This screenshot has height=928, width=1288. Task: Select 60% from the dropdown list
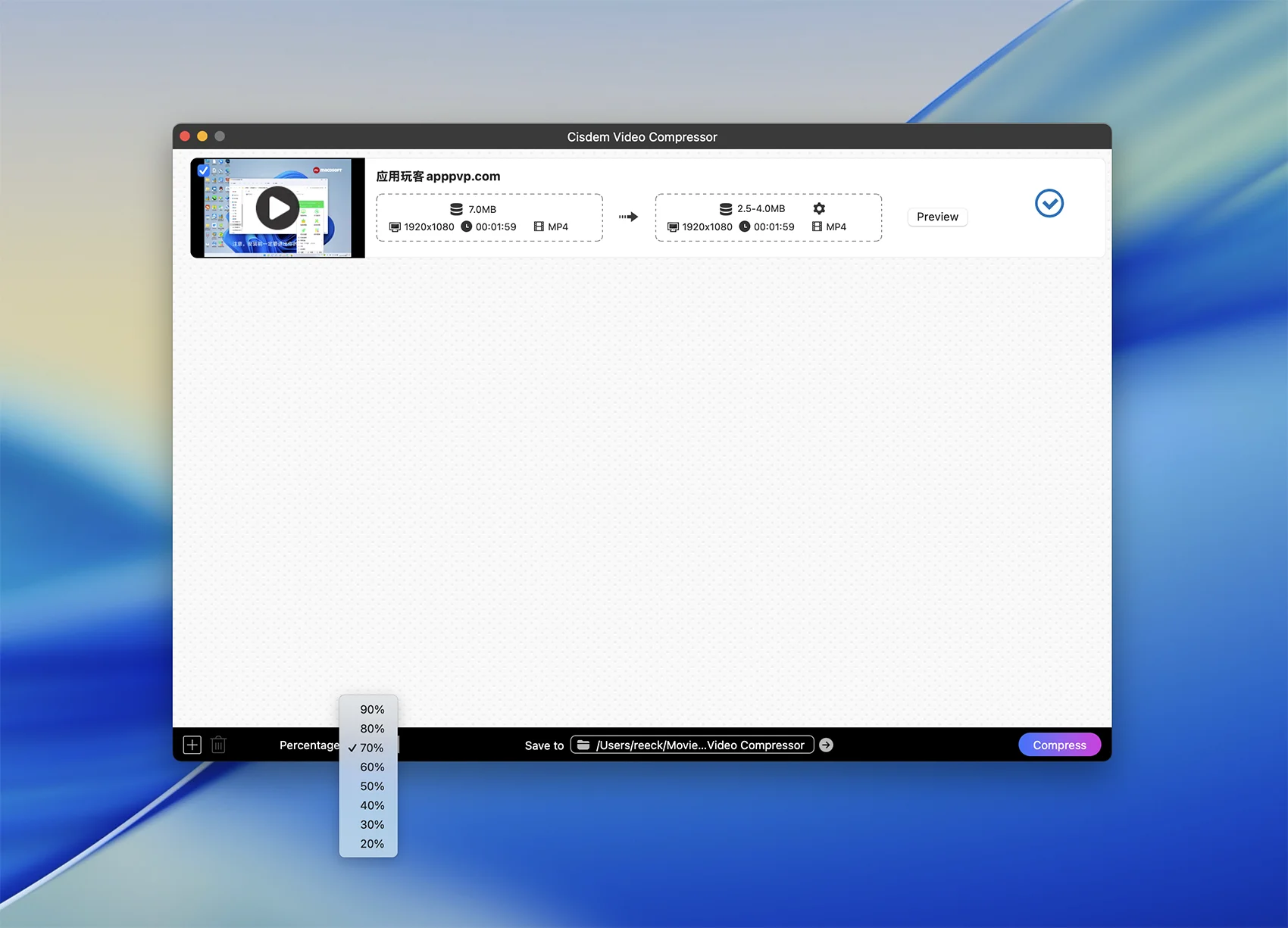coord(371,767)
